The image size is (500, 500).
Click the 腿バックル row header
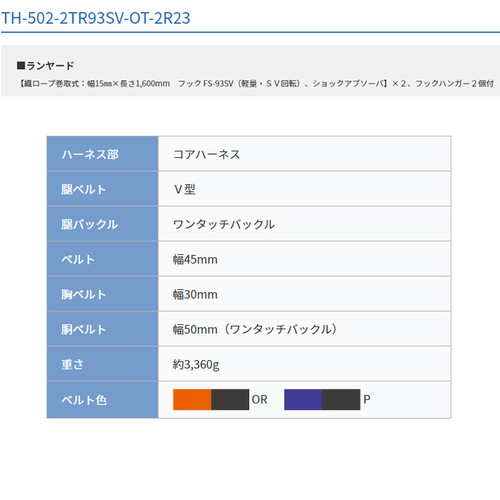click(x=102, y=224)
